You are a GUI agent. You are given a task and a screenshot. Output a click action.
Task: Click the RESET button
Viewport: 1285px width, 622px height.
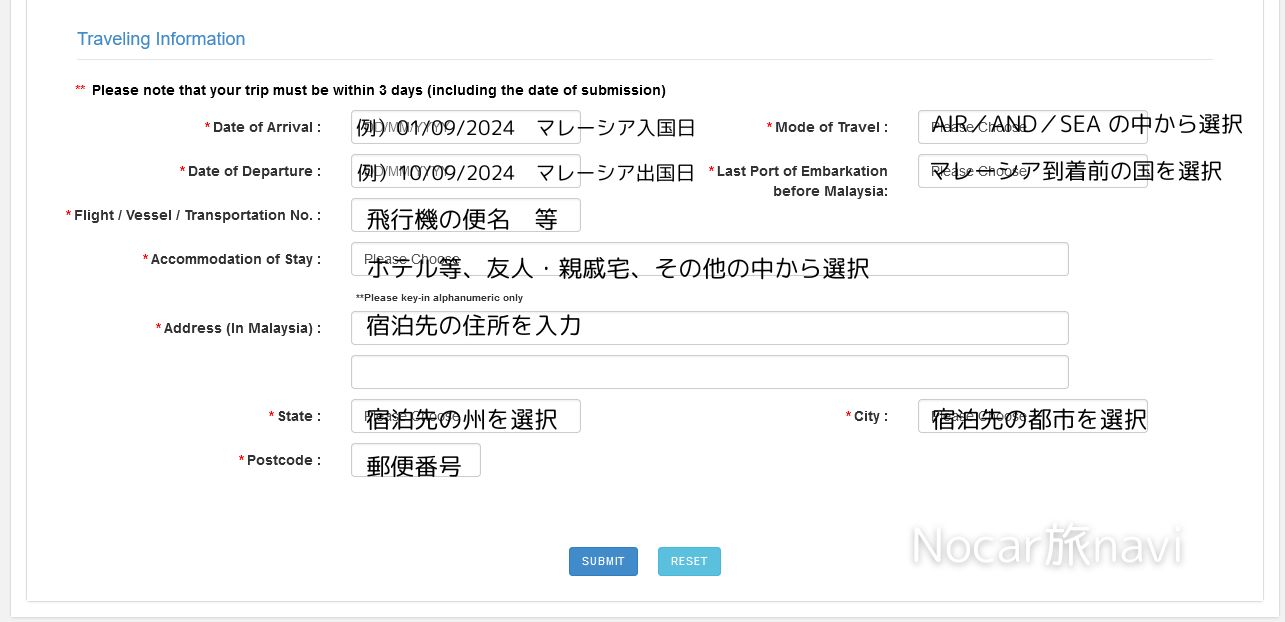(689, 561)
